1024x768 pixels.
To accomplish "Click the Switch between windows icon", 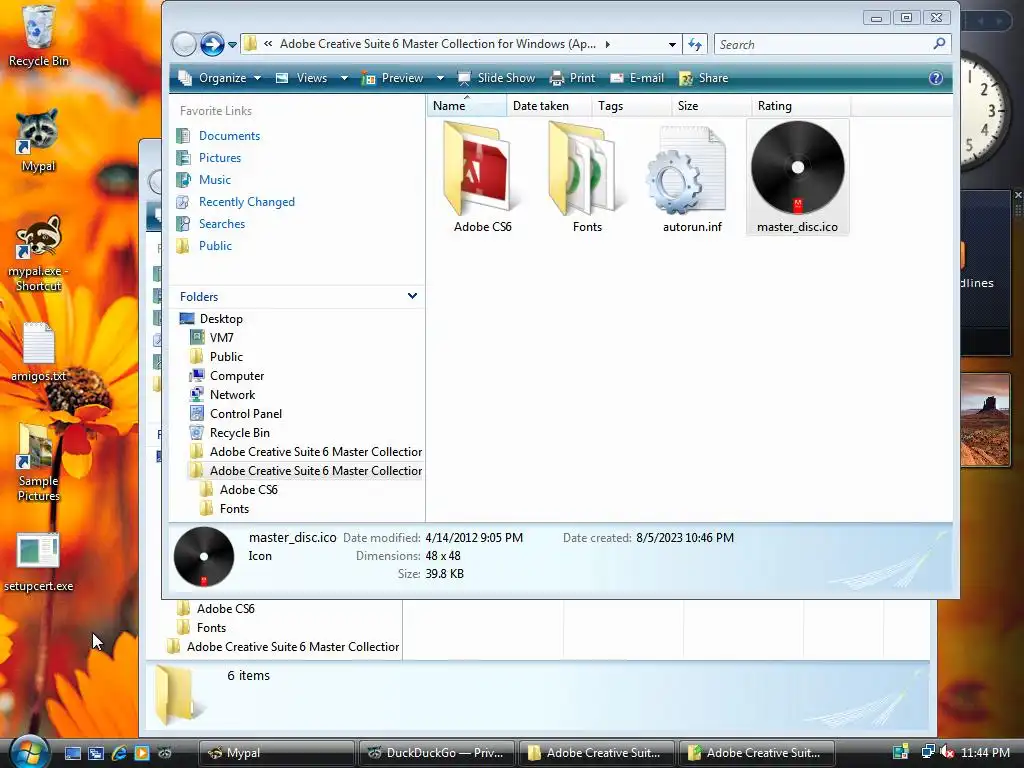I will [96, 753].
